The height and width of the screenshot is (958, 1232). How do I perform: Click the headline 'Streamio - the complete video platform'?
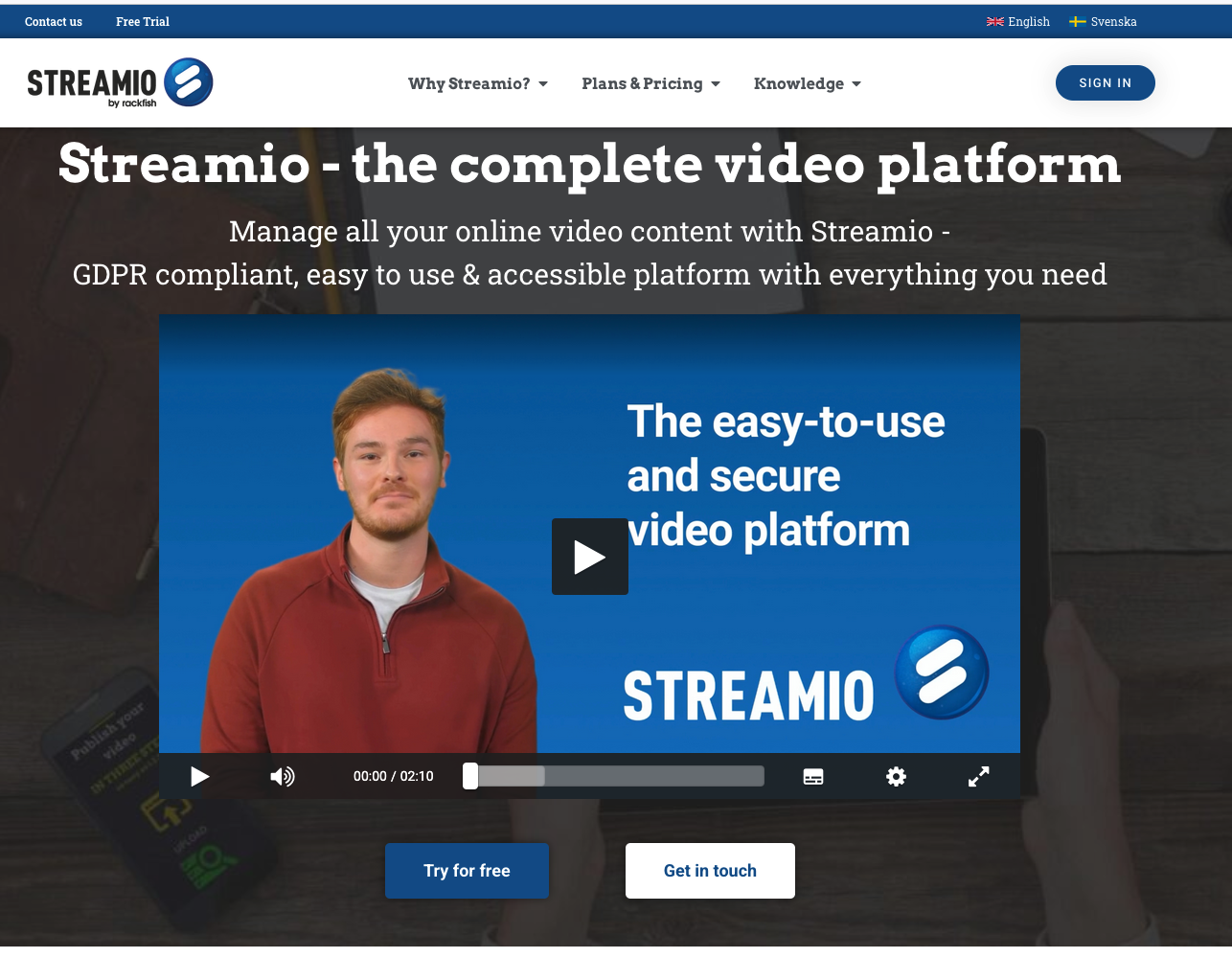click(x=590, y=164)
